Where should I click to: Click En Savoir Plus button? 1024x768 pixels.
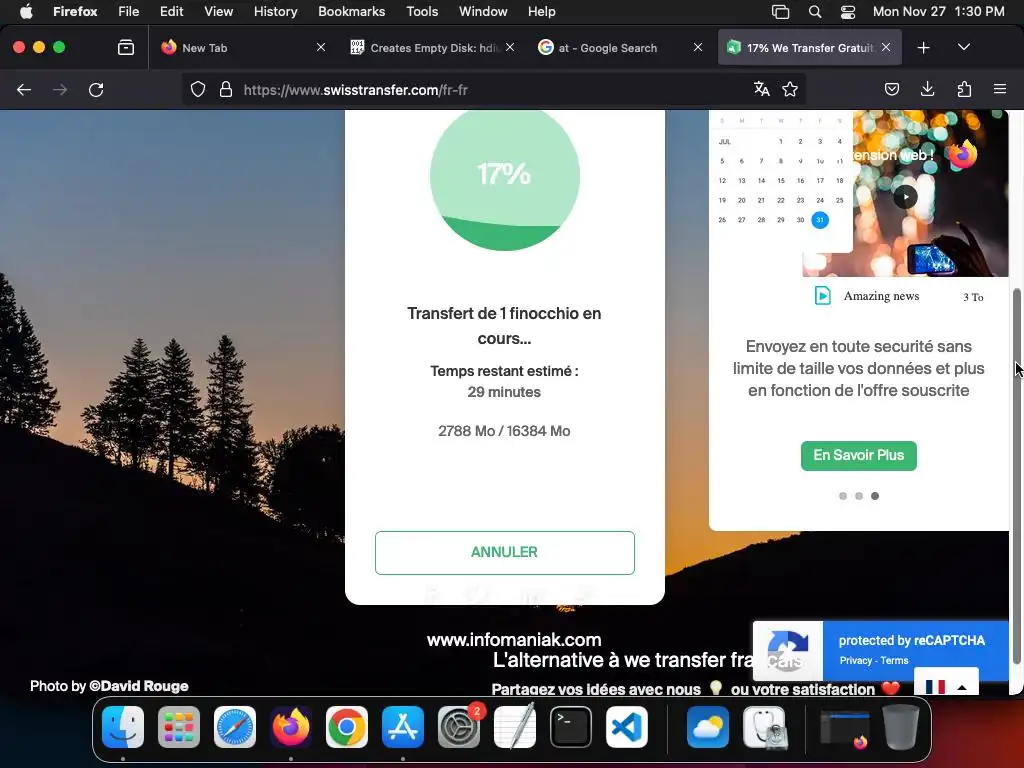point(859,455)
